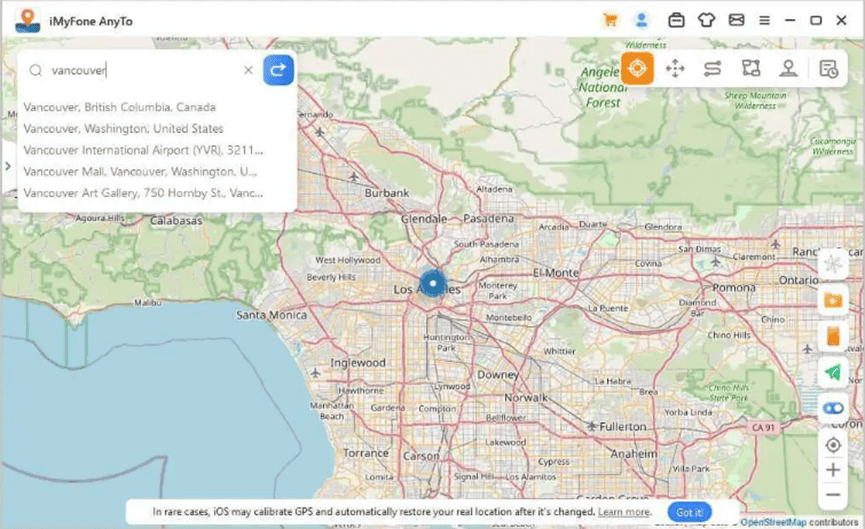Open the hamburger menu
The height and width of the screenshot is (529, 865).
[x=764, y=20]
